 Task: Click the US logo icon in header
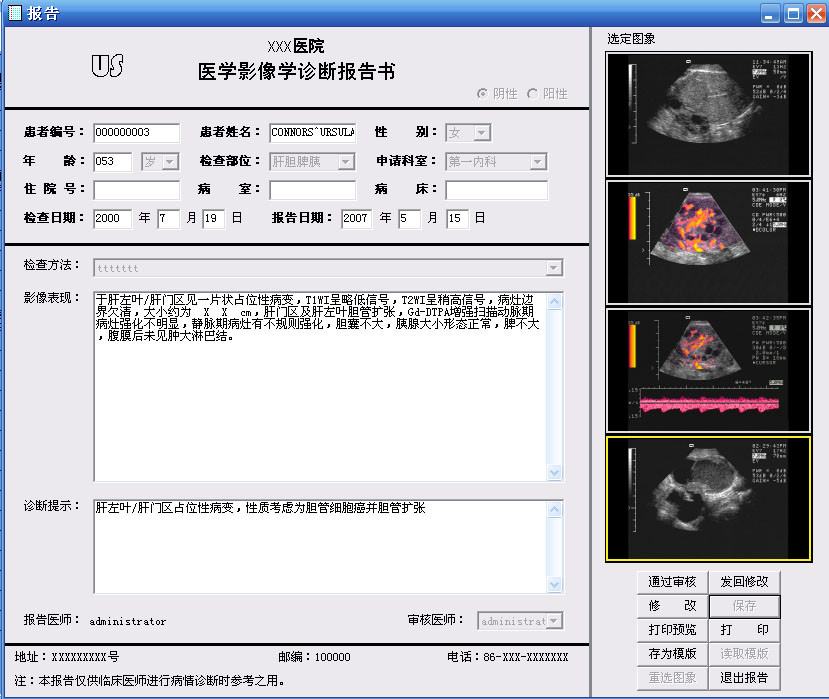click(x=107, y=66)
